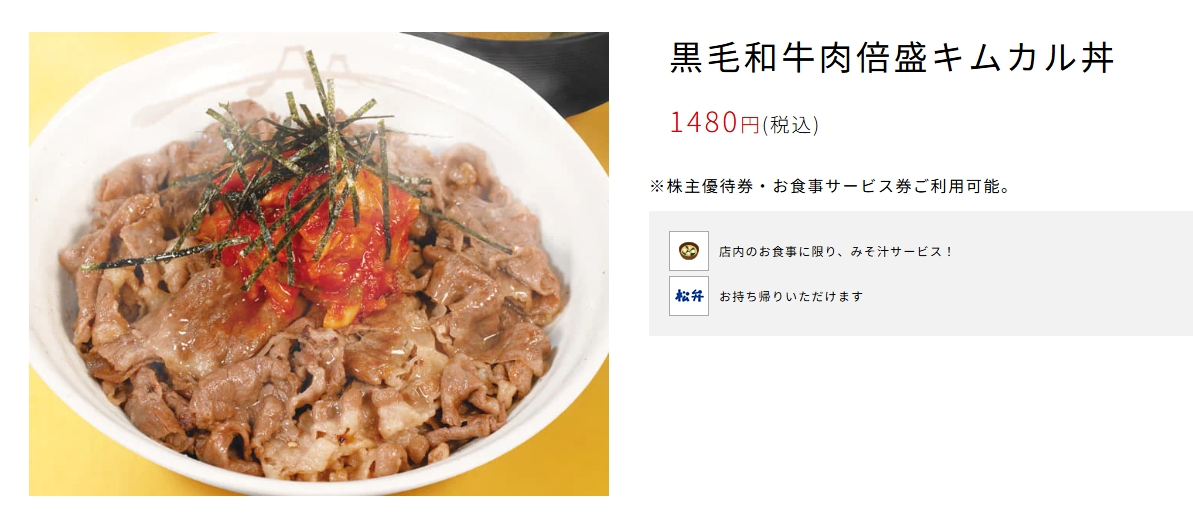Click the 店内のお食事に限り、みそ汁サービス! text
The width and height of the screenshot is (1193, 524).
835,252
